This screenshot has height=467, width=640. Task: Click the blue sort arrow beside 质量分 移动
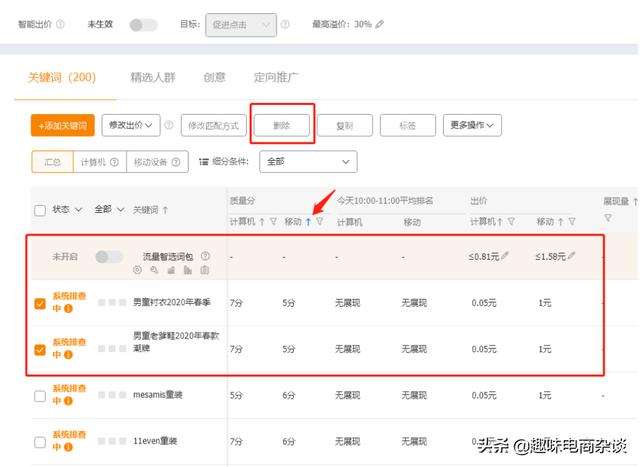308,222
